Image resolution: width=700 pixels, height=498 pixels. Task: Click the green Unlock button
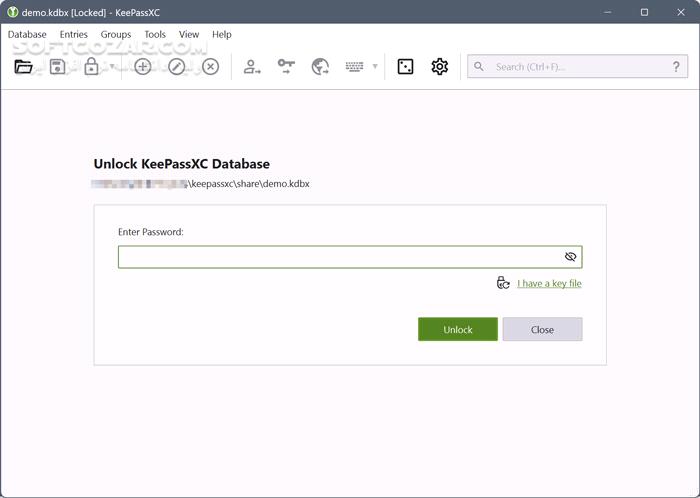point(458,329)
